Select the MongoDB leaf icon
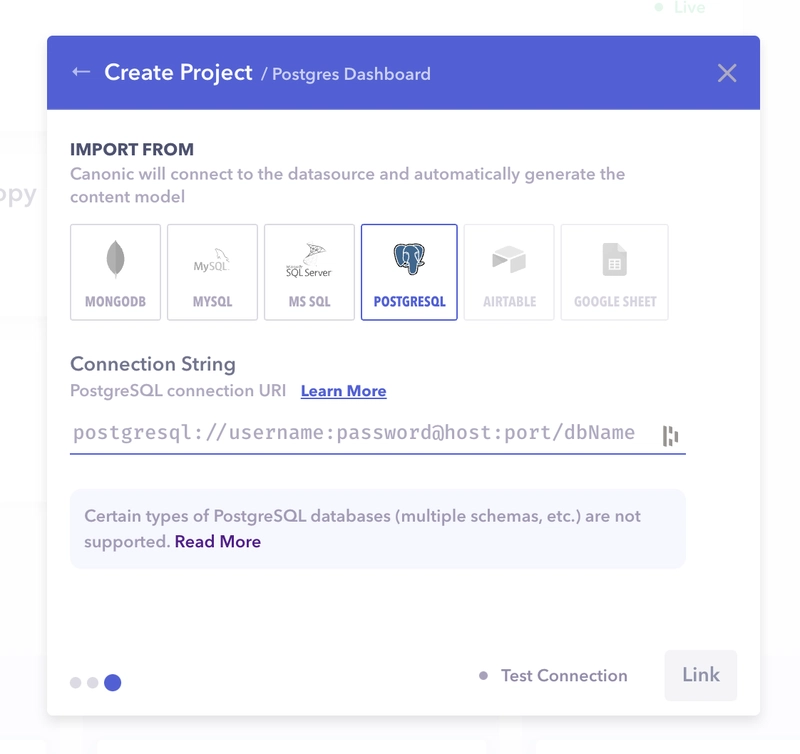The image size is (800, 754). 115,259
